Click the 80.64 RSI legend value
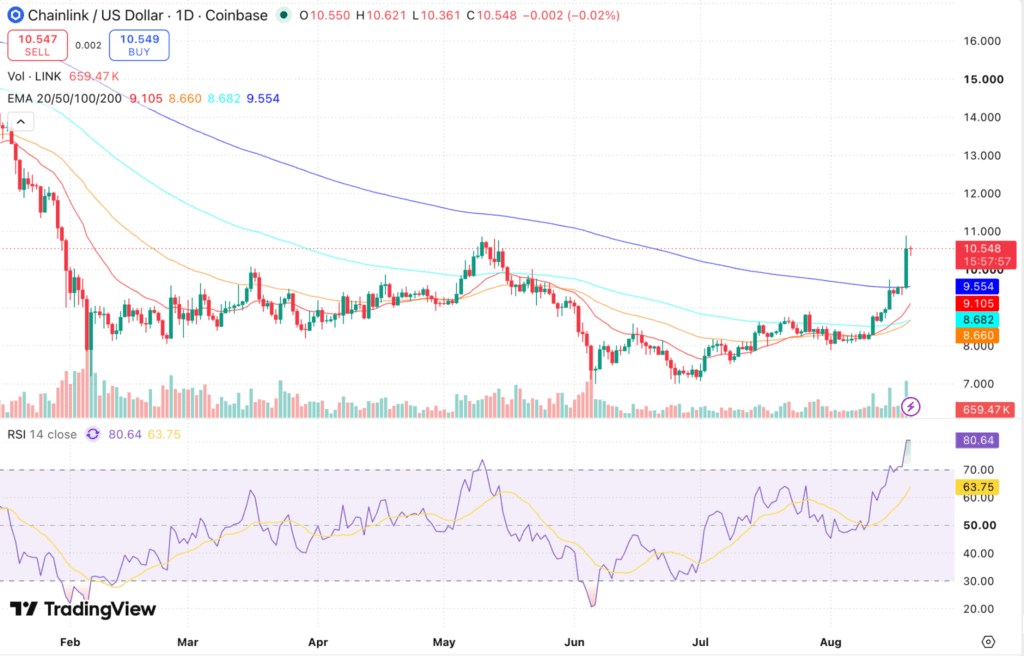Image resolution: width=1024 pixels, height=656 pixels. [x=125, y=435]
